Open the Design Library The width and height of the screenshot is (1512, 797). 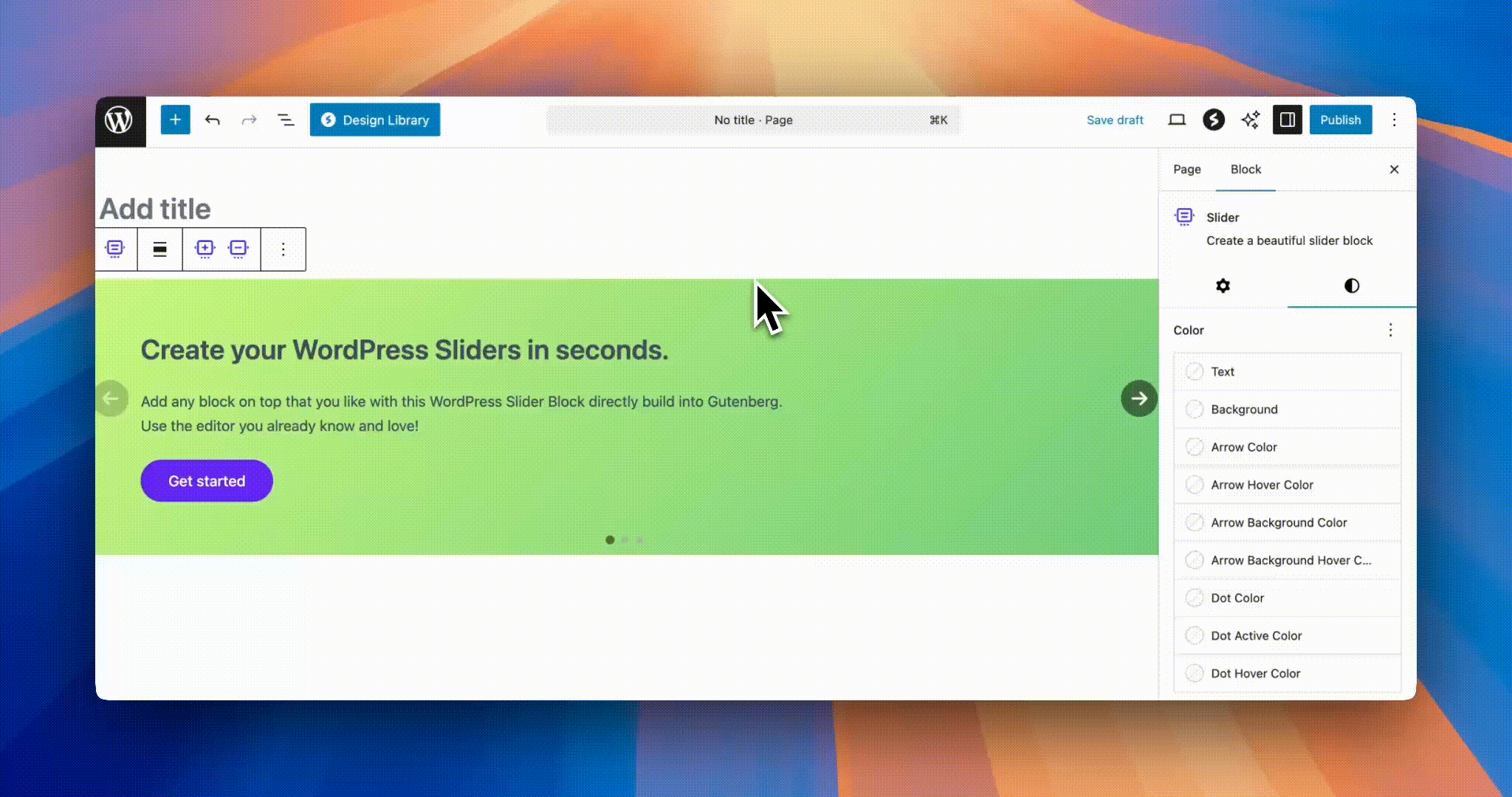[375, 120]
